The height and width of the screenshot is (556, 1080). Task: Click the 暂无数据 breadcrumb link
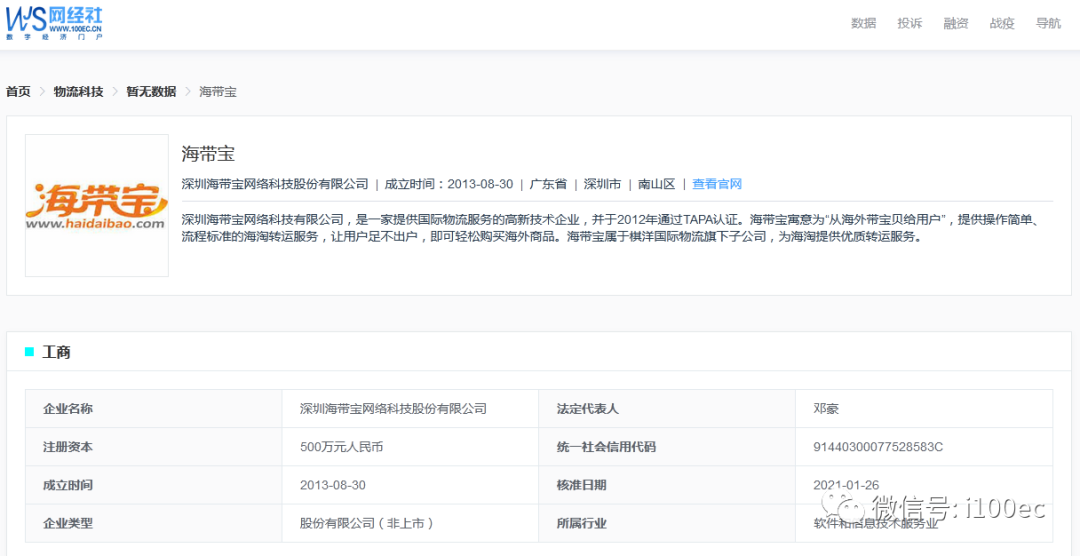tap(151, 91)
